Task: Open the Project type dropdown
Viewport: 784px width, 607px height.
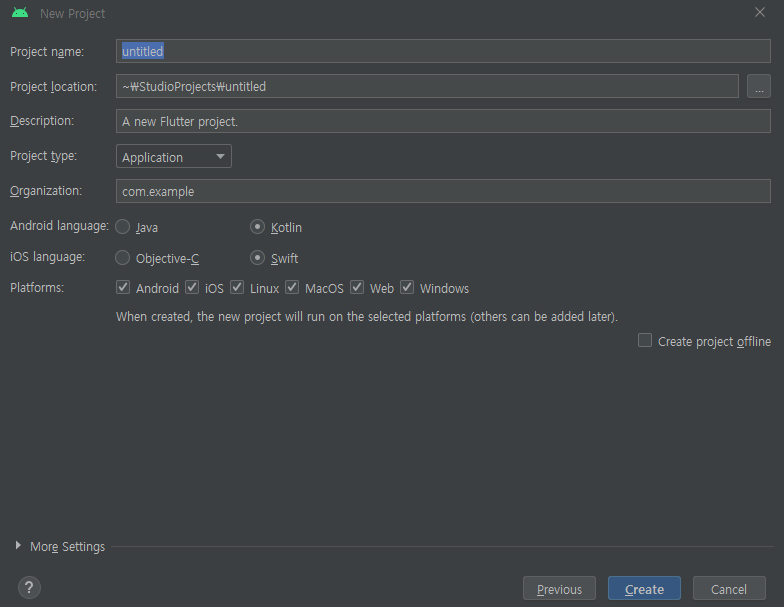Action: (x=174, y=156)
